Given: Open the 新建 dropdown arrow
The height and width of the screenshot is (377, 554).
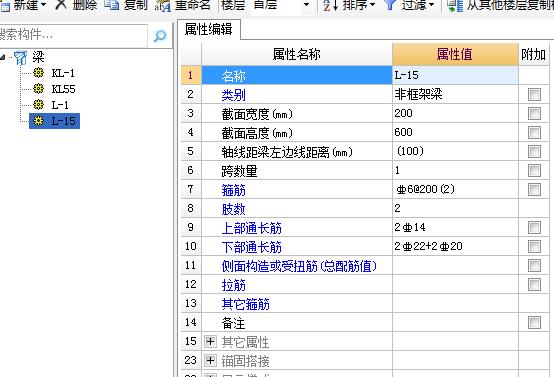Looking at the screenshot, I should (44, 5).
